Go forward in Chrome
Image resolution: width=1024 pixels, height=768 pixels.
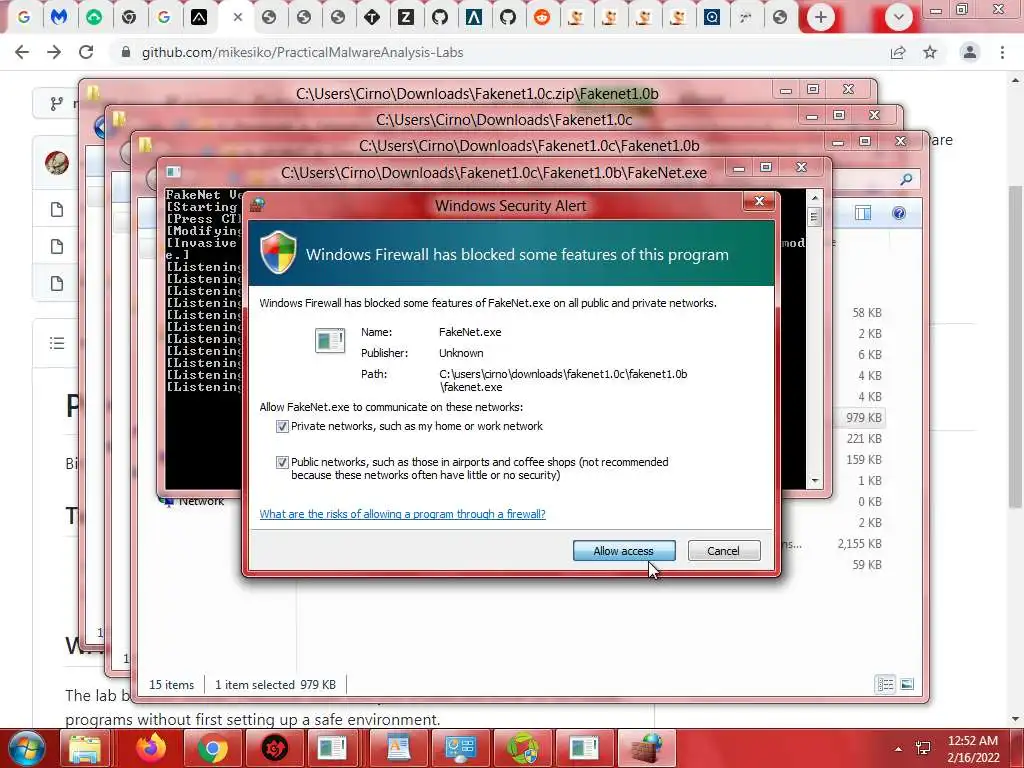pos(54,52)
